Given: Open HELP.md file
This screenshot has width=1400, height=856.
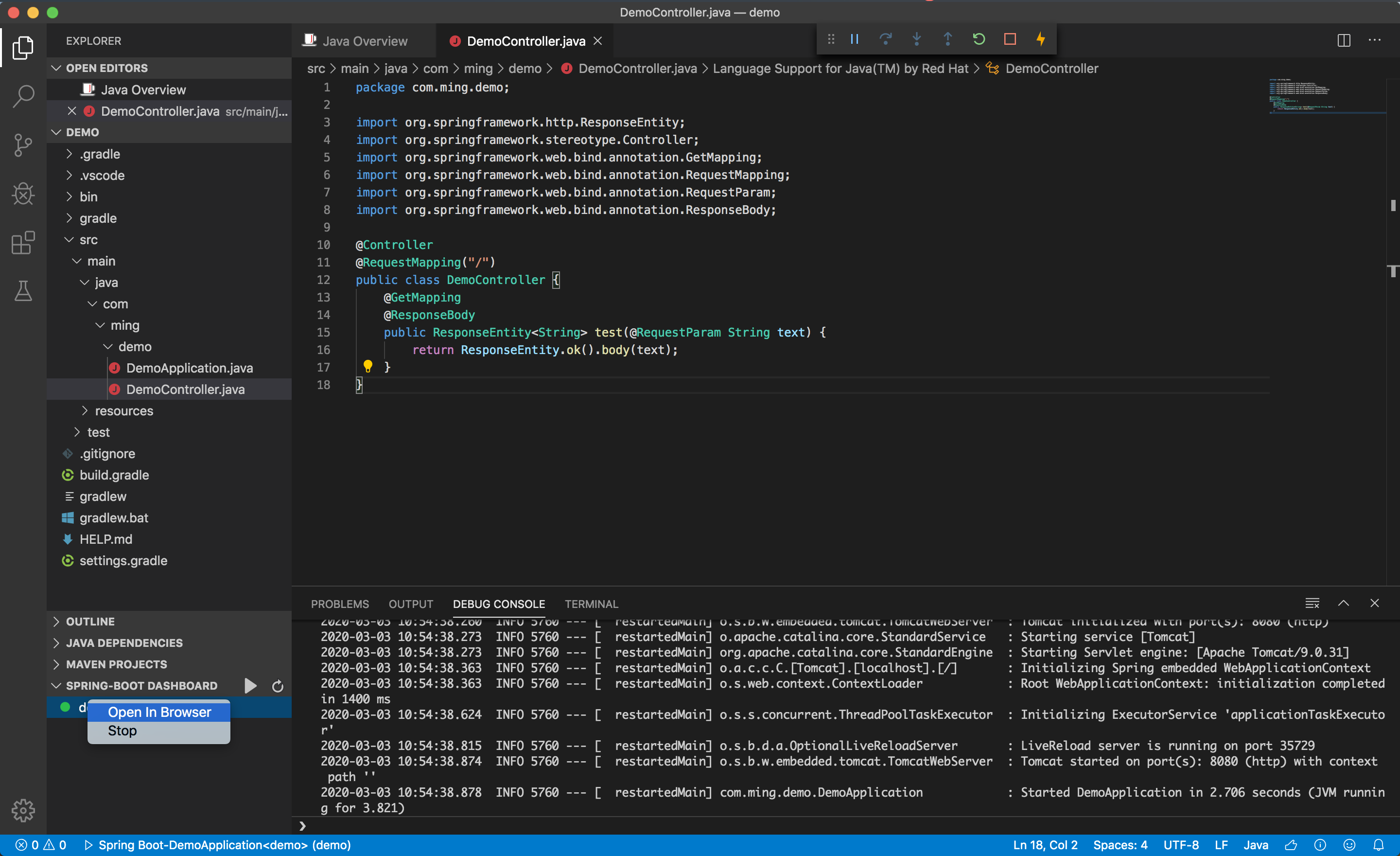Looking at the screenshot, I should pyautogui.click(x=105, y=539).
